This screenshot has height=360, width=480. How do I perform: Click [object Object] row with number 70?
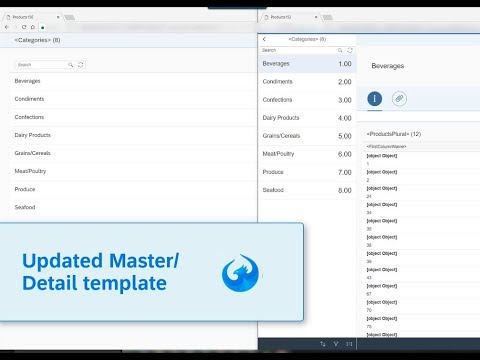[x=422, y=306]
